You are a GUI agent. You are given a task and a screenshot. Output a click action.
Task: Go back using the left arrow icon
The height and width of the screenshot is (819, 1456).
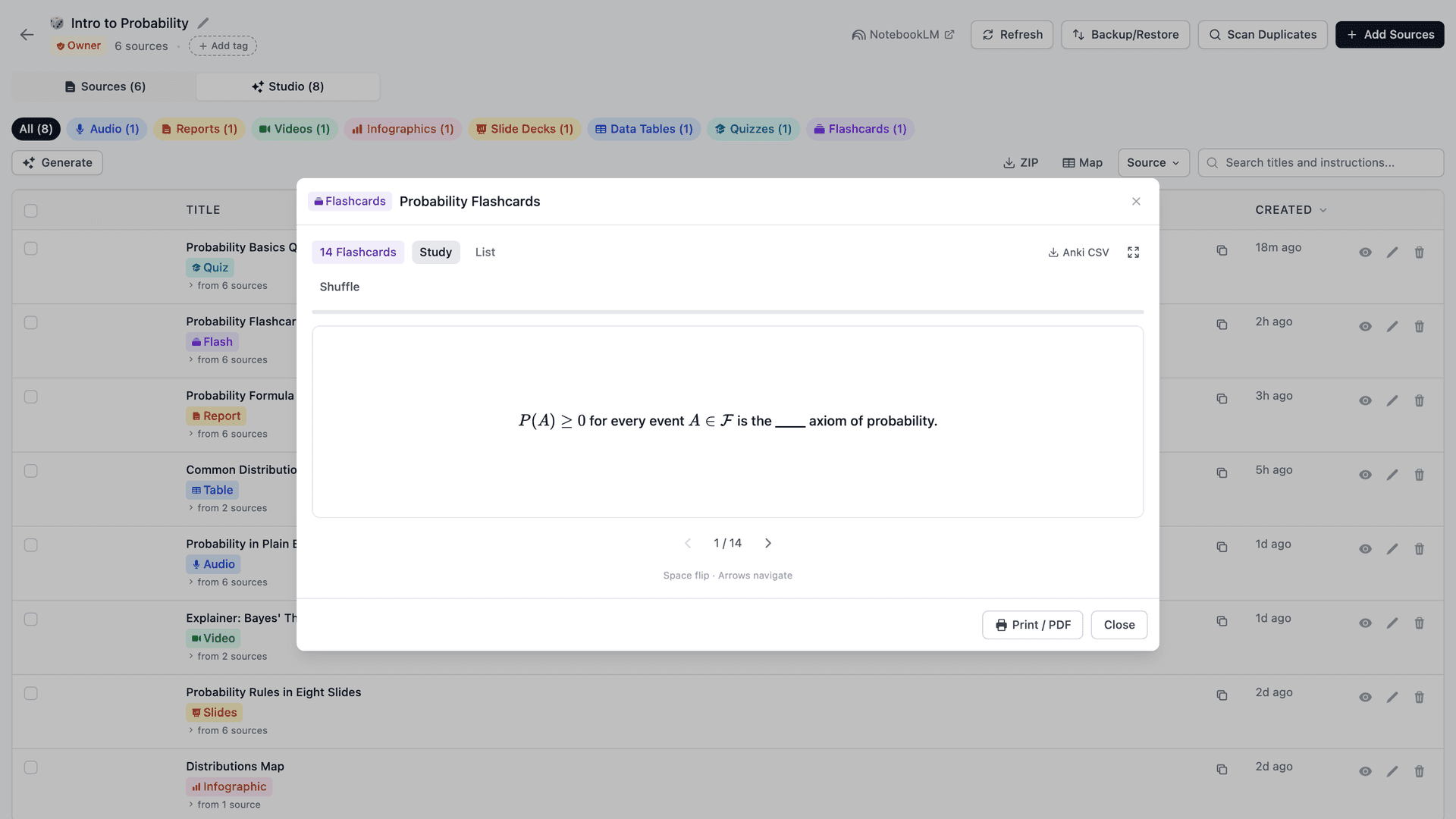27,35
